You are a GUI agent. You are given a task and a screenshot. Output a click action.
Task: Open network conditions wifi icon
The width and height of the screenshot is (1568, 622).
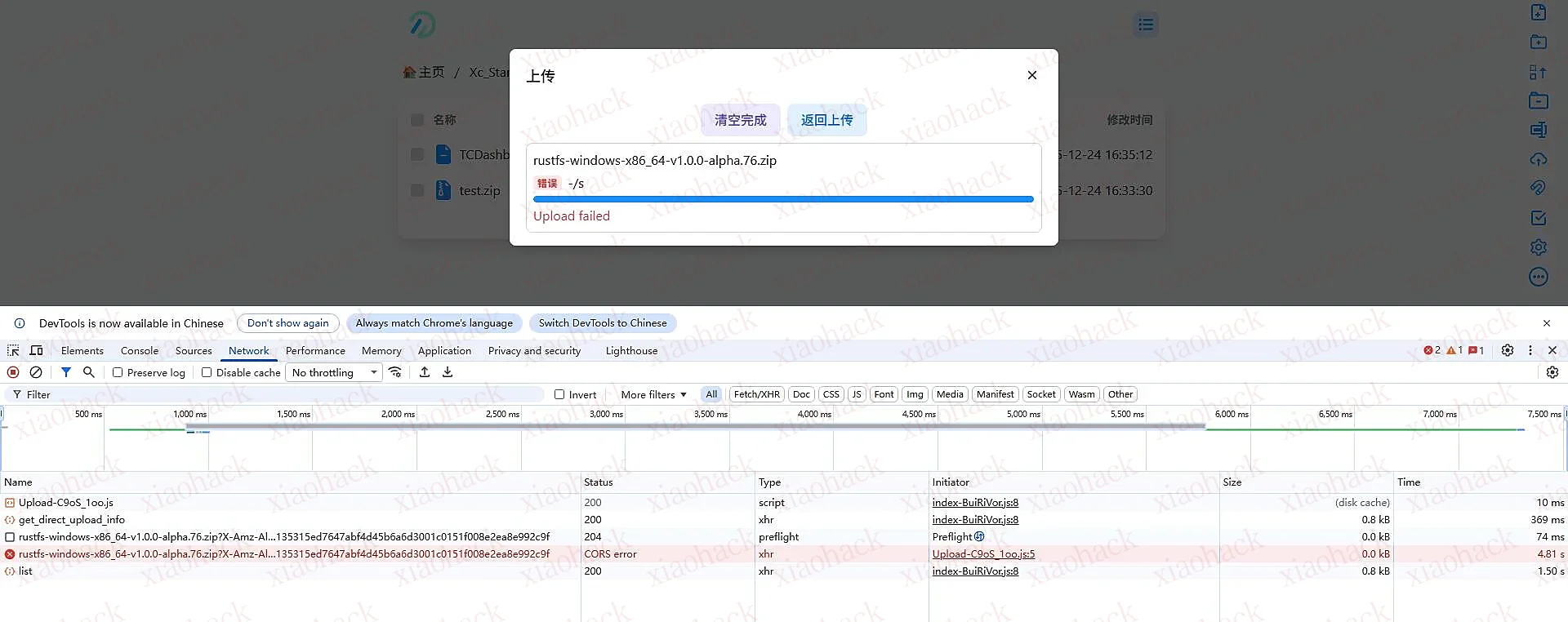(395, 372)
